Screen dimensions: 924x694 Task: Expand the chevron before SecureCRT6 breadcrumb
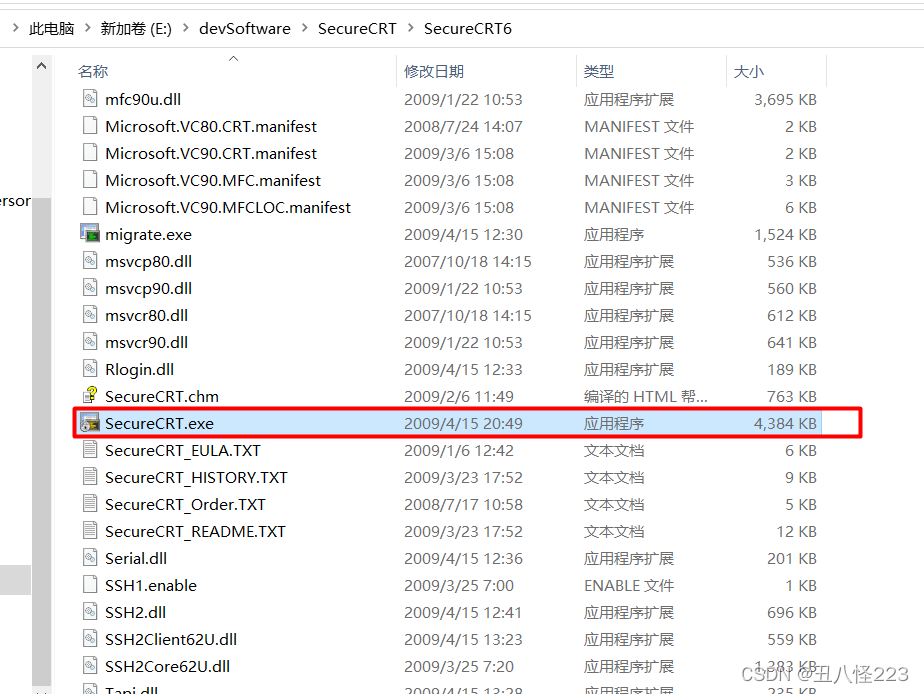point(411,28)
